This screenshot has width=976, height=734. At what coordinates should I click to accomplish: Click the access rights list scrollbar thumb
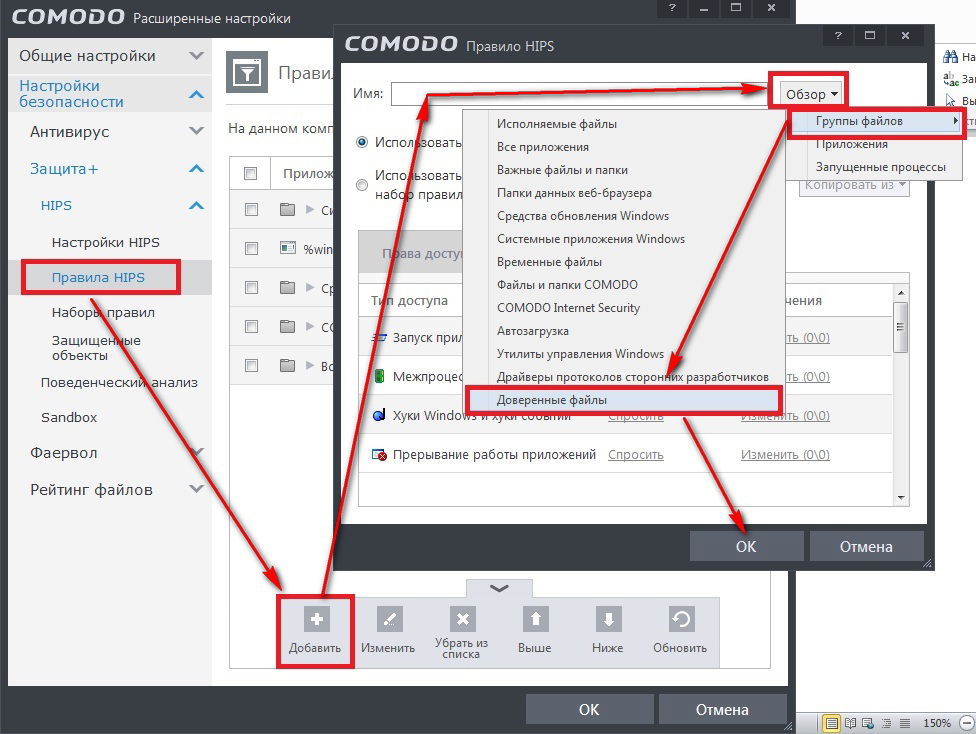pos(900,327)
